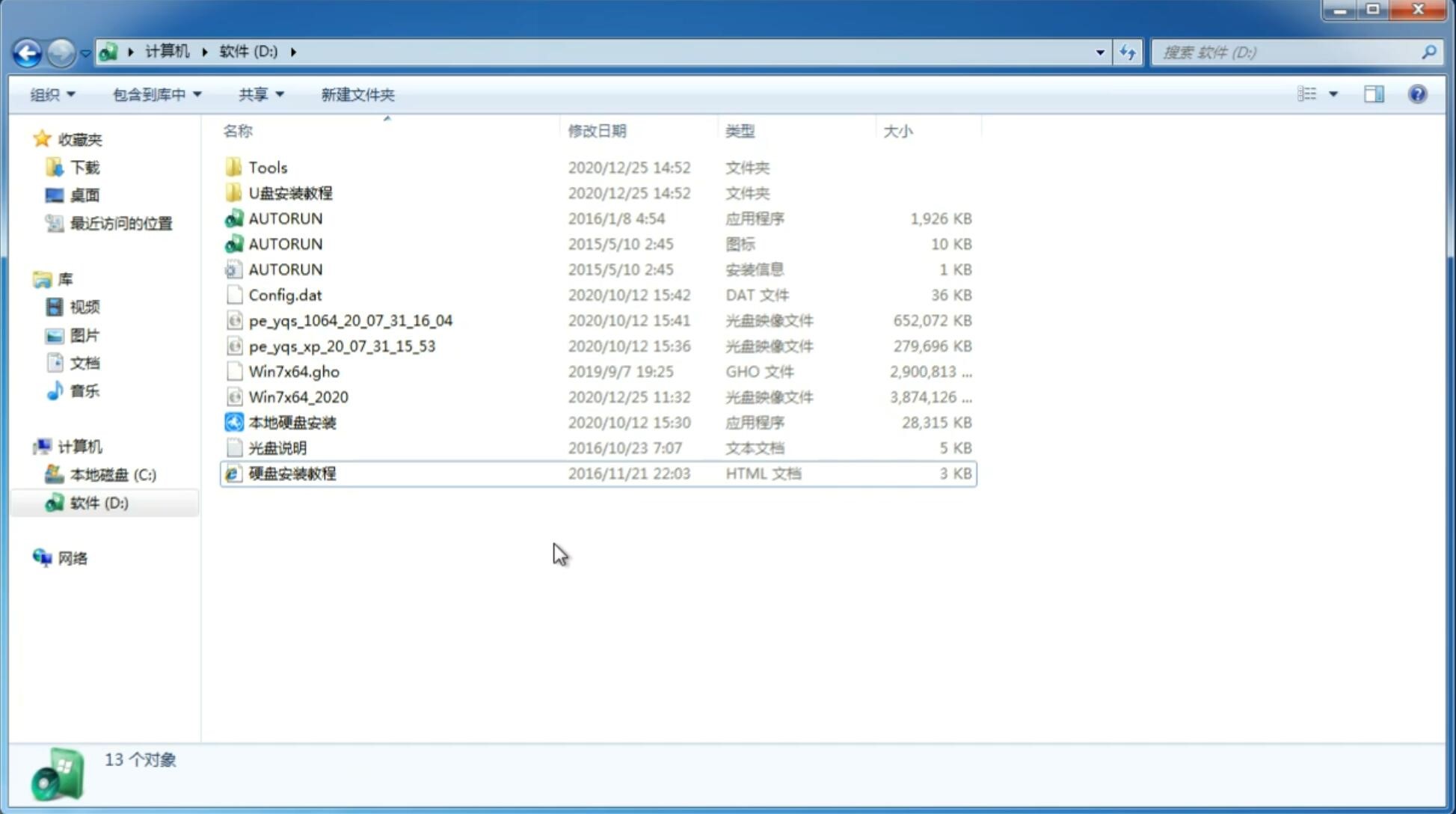Open Win7x64.gho backup file
The image size is (1456, 814).
[293, 371]
